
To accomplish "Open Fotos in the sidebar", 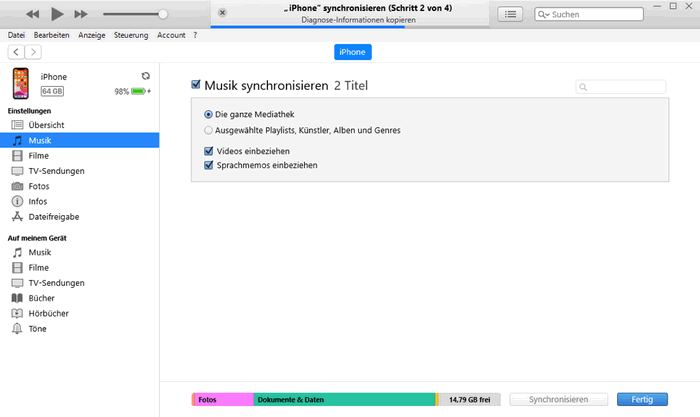I will [79, 186].
